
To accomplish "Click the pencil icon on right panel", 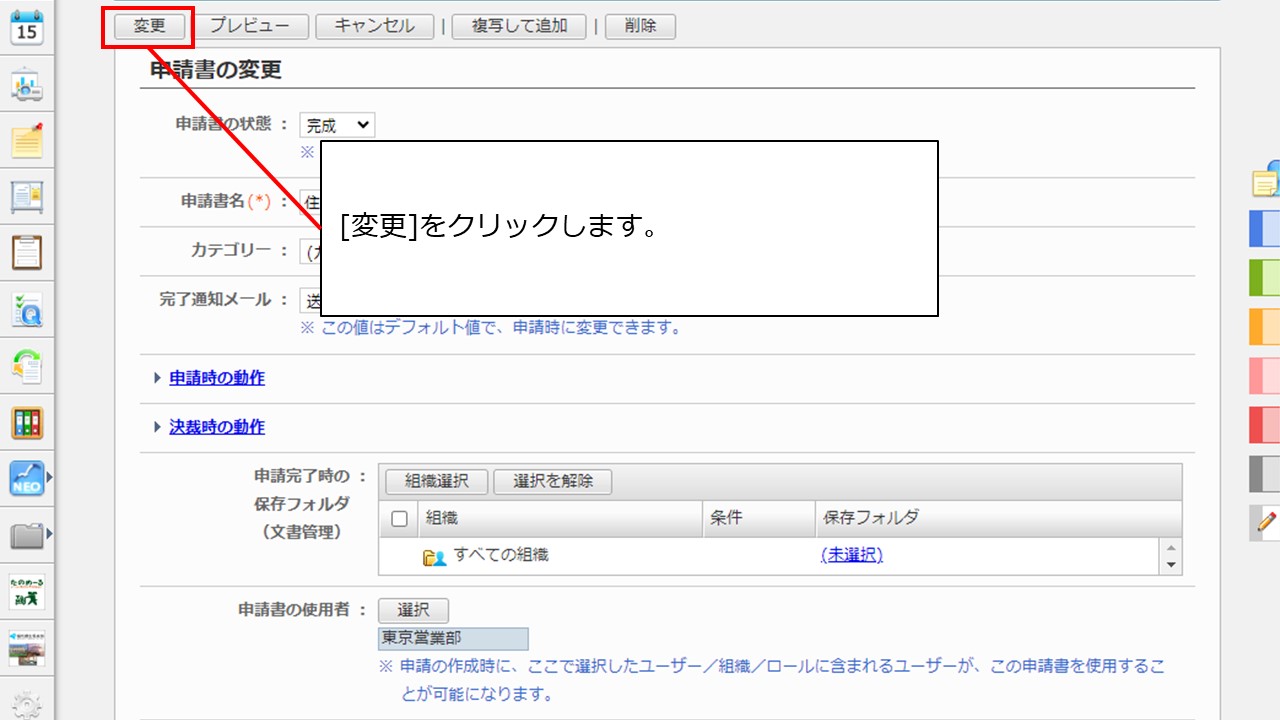I will 1266,521.
